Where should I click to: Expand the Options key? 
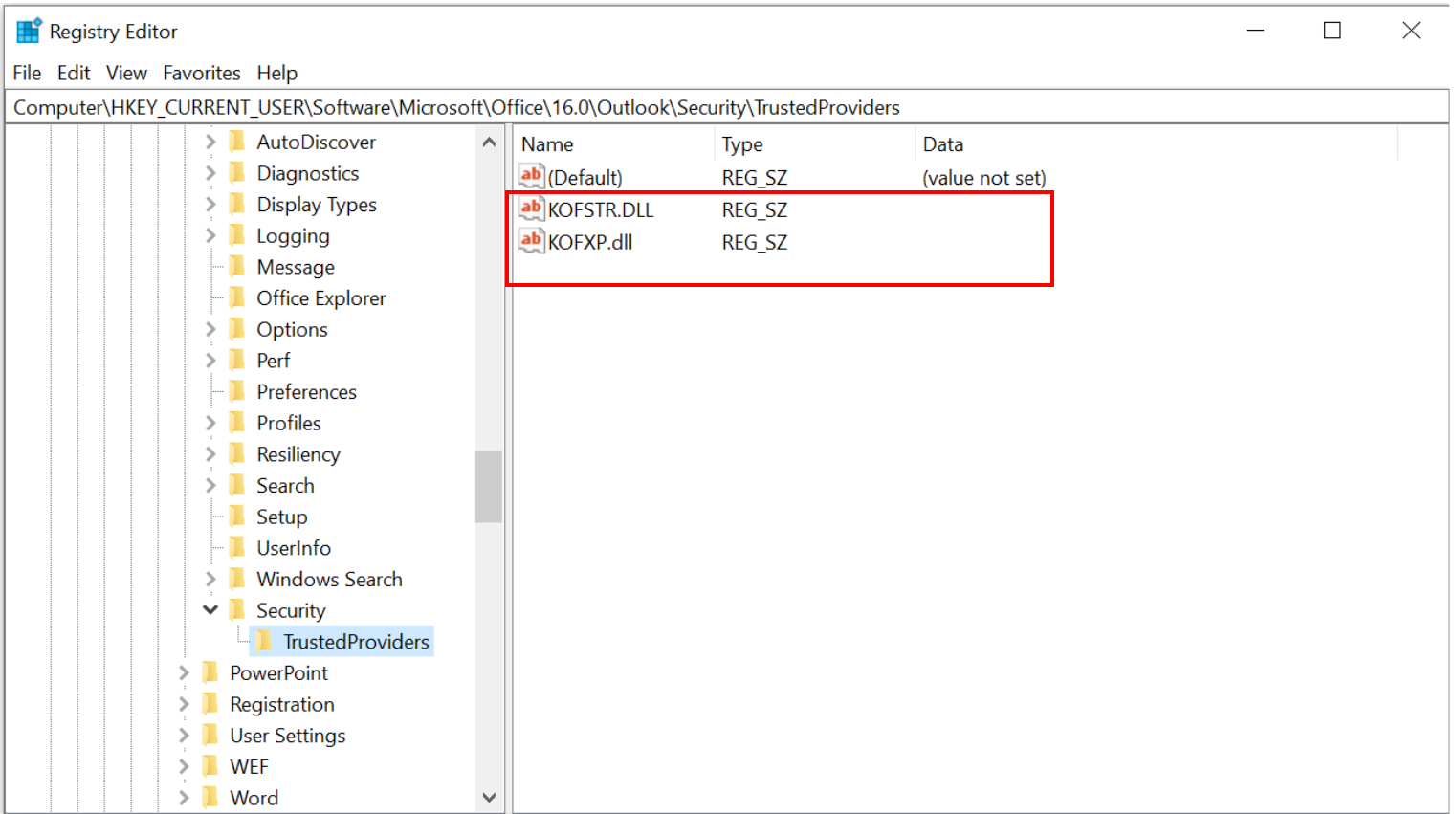click(210, 329)
